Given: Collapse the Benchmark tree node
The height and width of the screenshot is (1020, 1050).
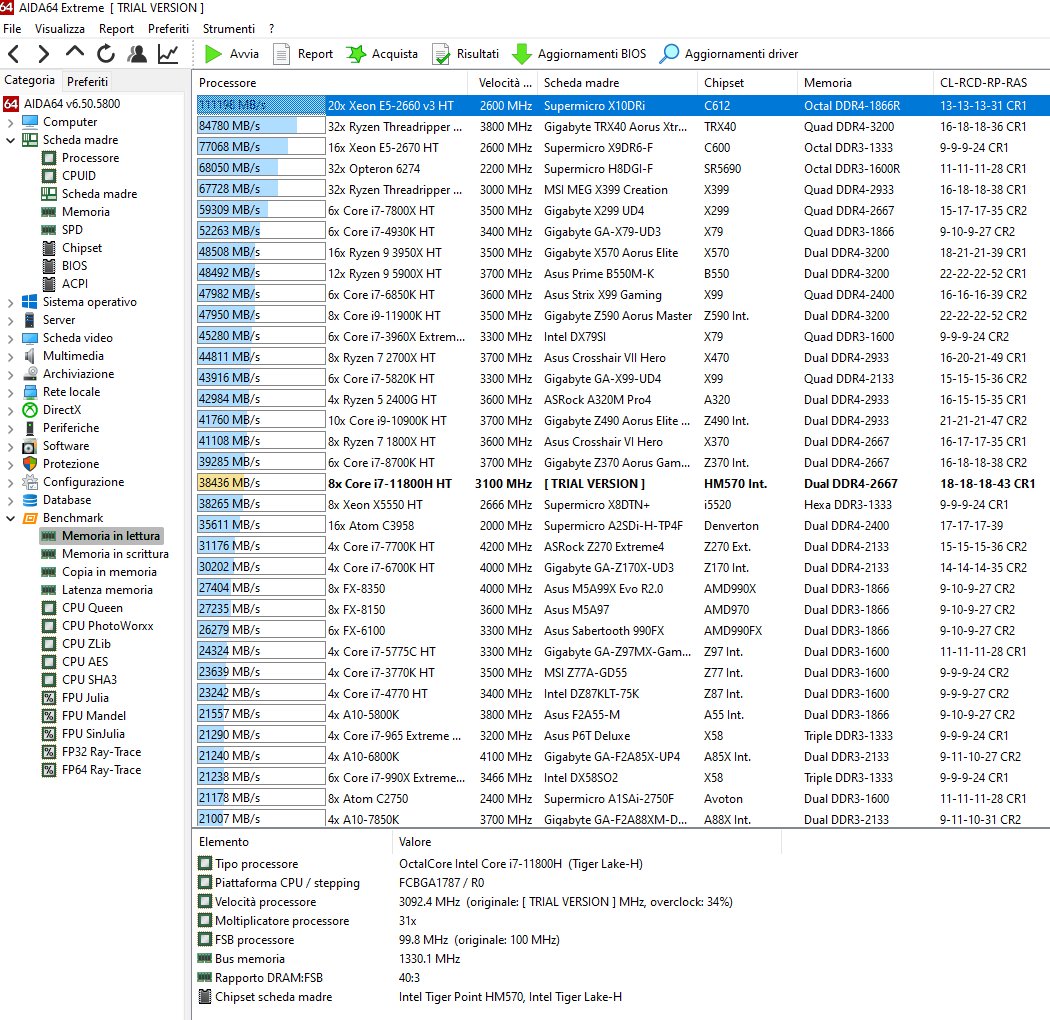Looking at the screenshot, I should (10, 518).
